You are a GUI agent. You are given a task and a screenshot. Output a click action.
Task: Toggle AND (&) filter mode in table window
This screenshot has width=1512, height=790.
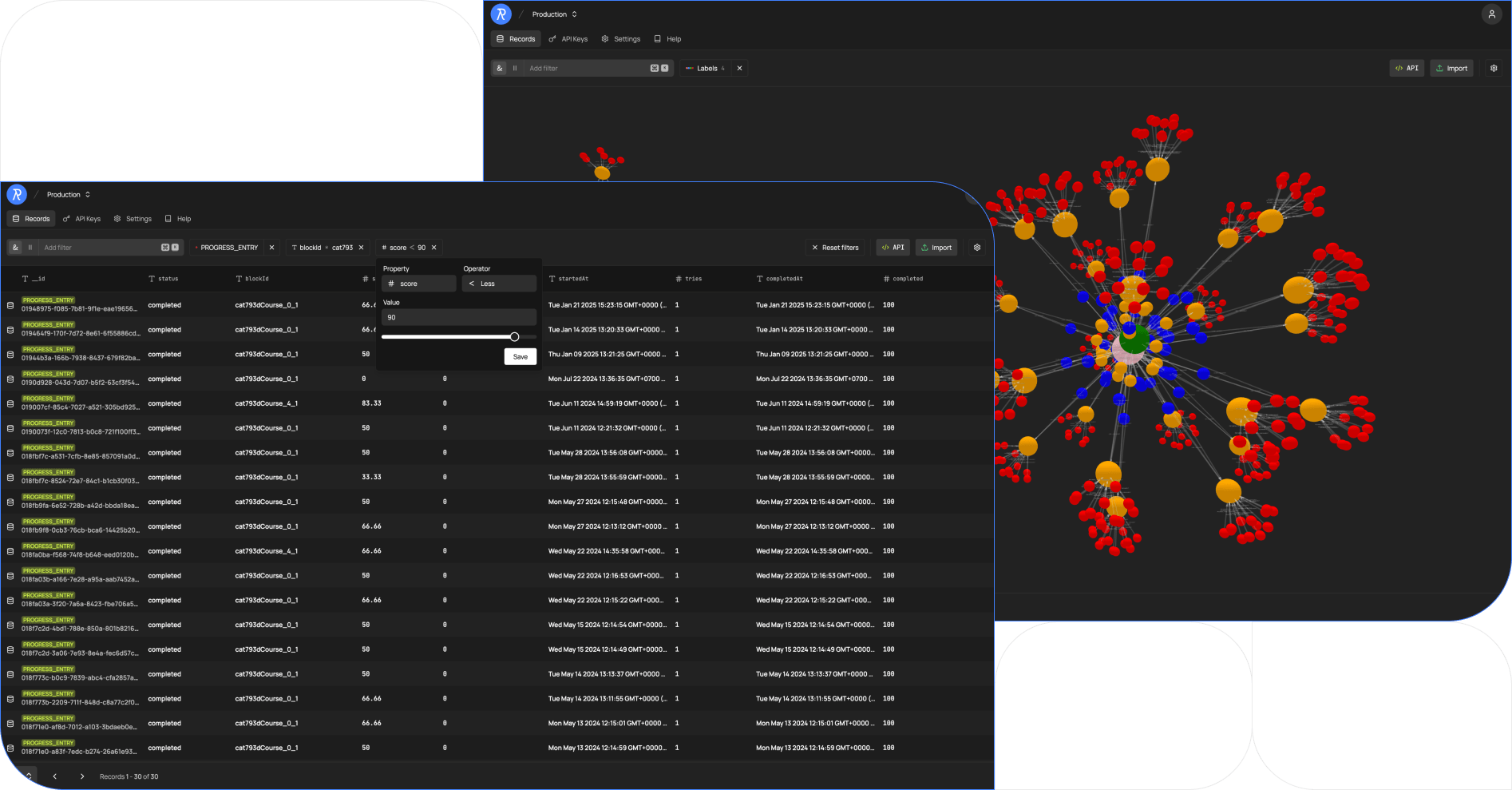point(15,248)
